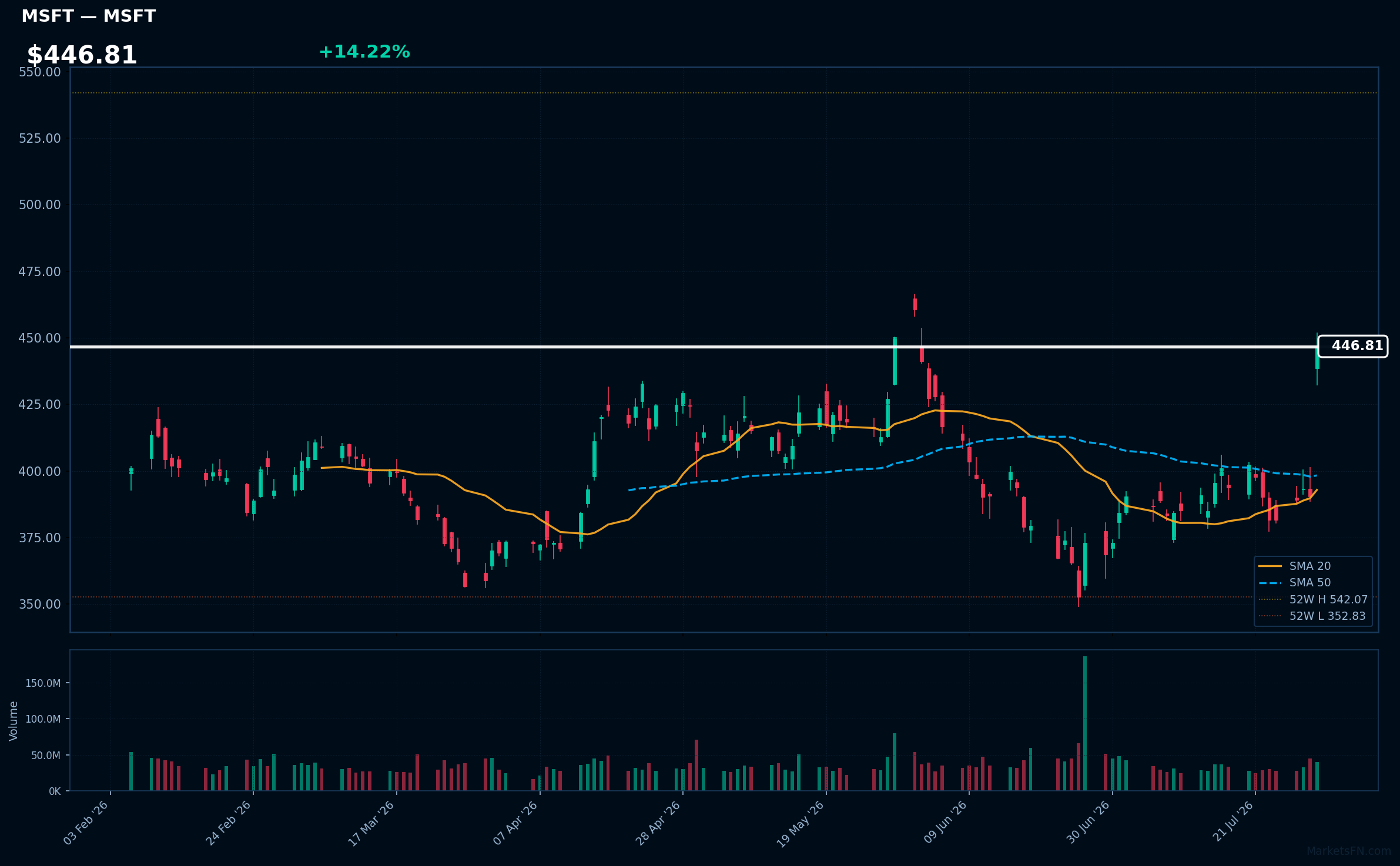
Task: Select SMA 20 legend entry
Action: (1295, 566)
